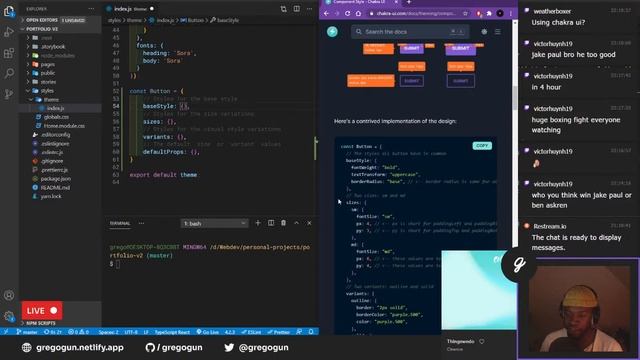Open remote window indicator in status bar
The width and height of the screenshot is (640, 360).
pyautogui.click(x=6, y=332)
